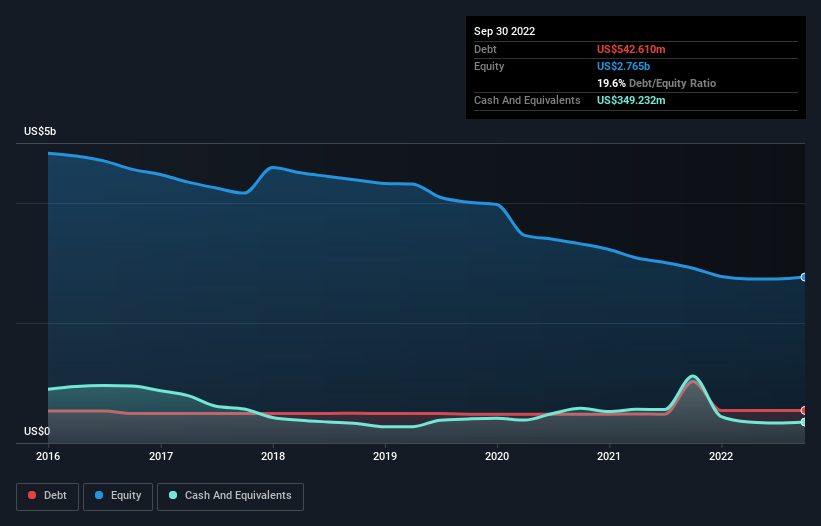Click the 19.6% Debt/Equity Ratio text
This screenshot has width=821, height=526.
pyautogui.click(x=656, y=83)
